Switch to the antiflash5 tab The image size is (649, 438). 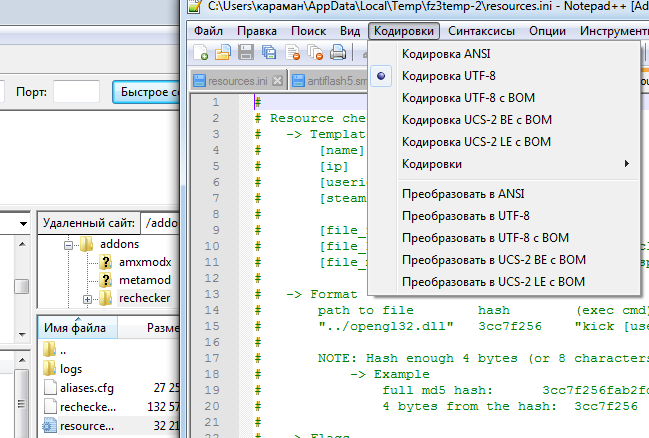coord(329,81)
